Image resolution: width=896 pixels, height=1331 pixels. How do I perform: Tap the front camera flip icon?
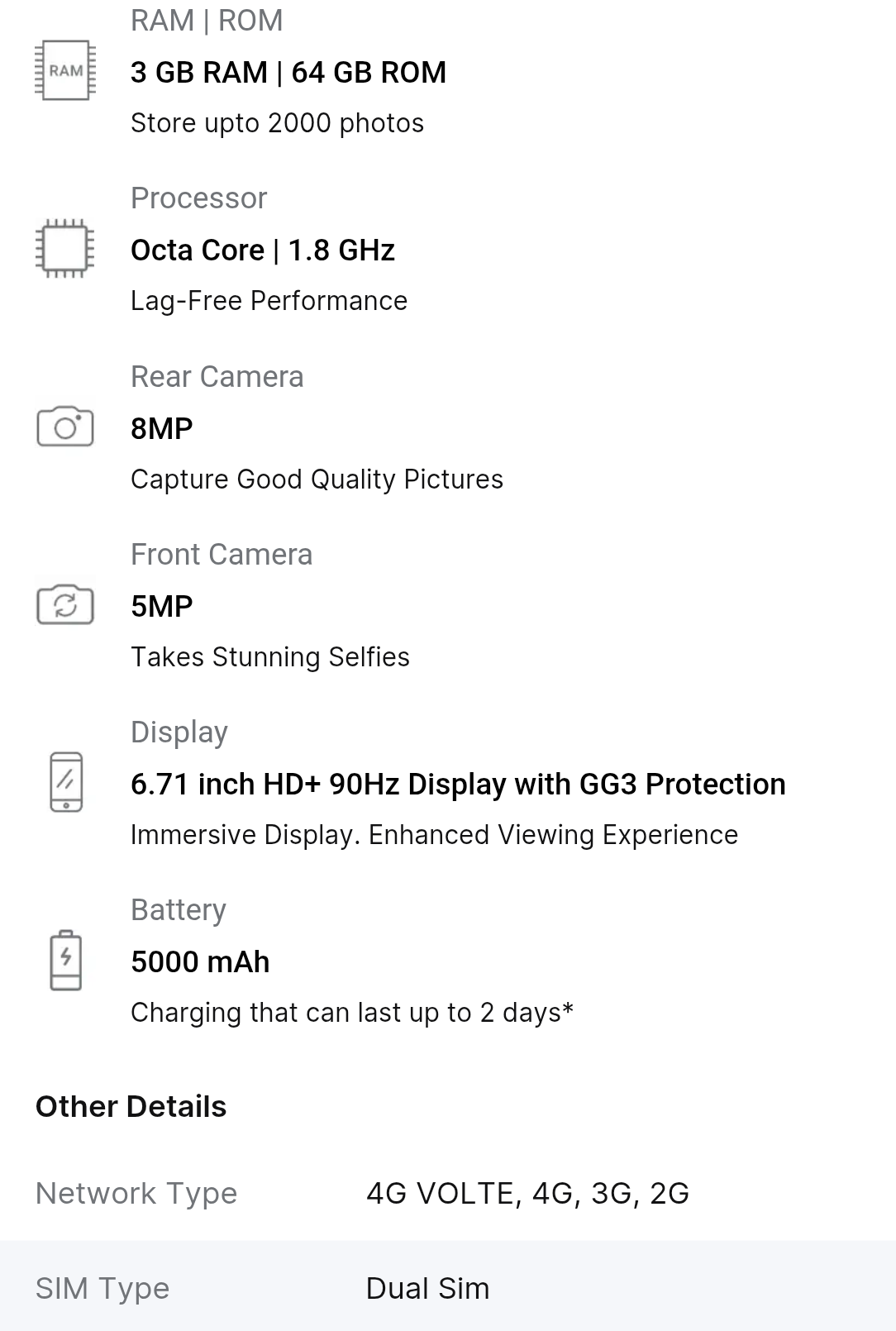click(65, 604)
